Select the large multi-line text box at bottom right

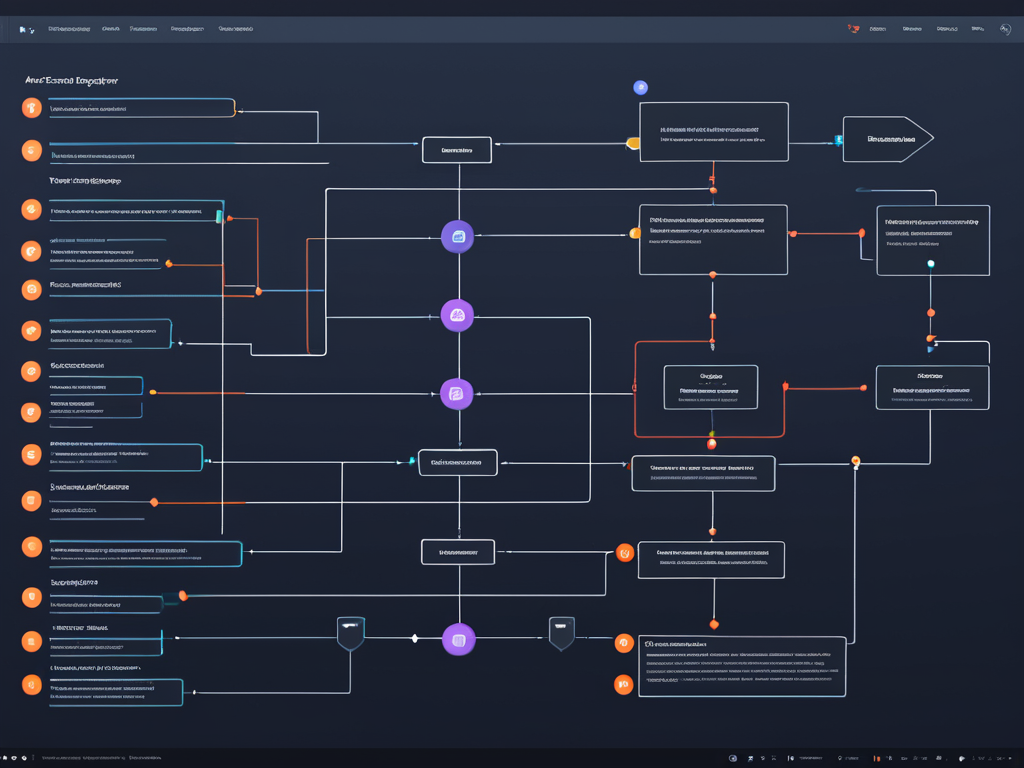[742, 666]
